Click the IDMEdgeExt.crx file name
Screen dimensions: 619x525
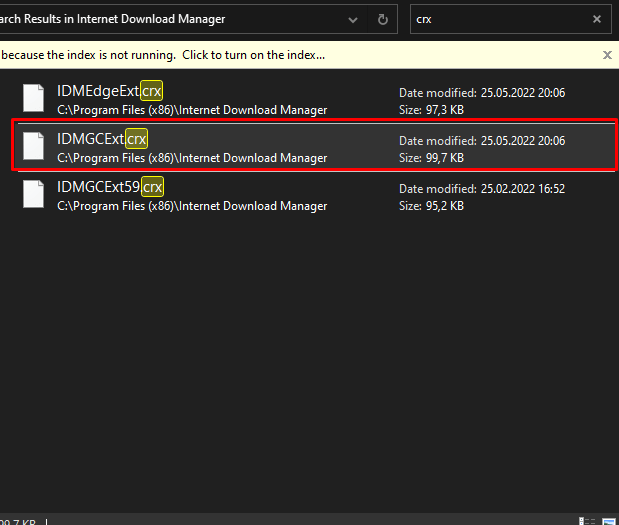click(110, 91)
